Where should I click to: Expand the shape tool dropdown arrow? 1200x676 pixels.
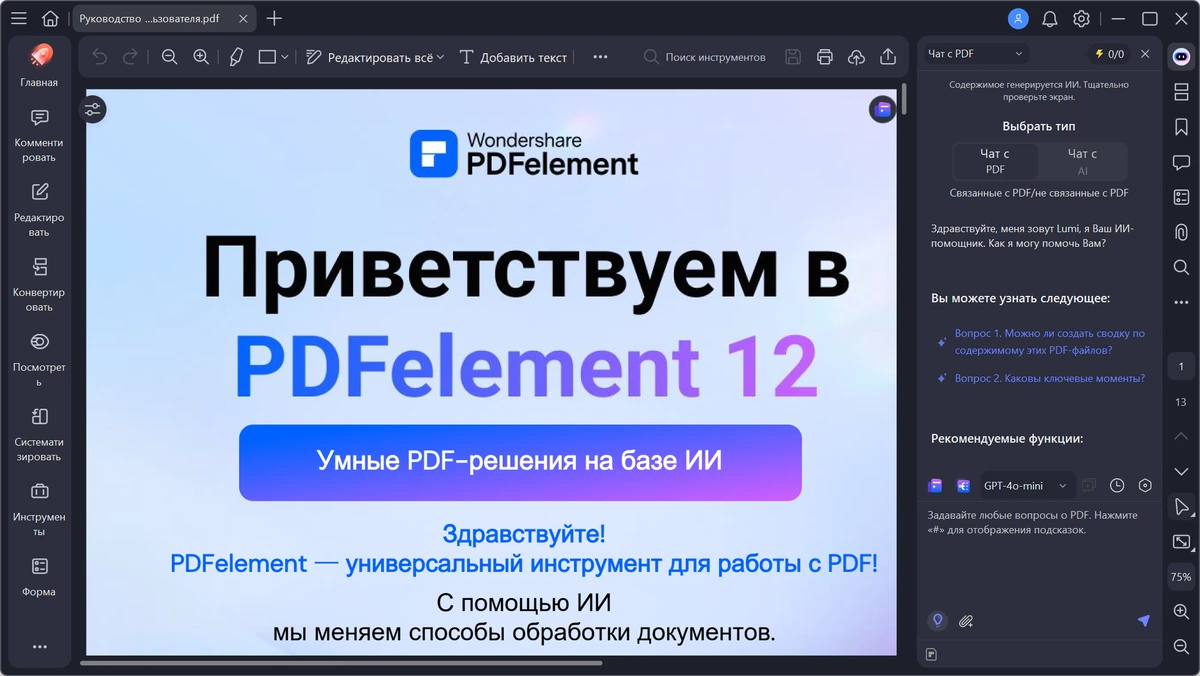tap(285, 57)
